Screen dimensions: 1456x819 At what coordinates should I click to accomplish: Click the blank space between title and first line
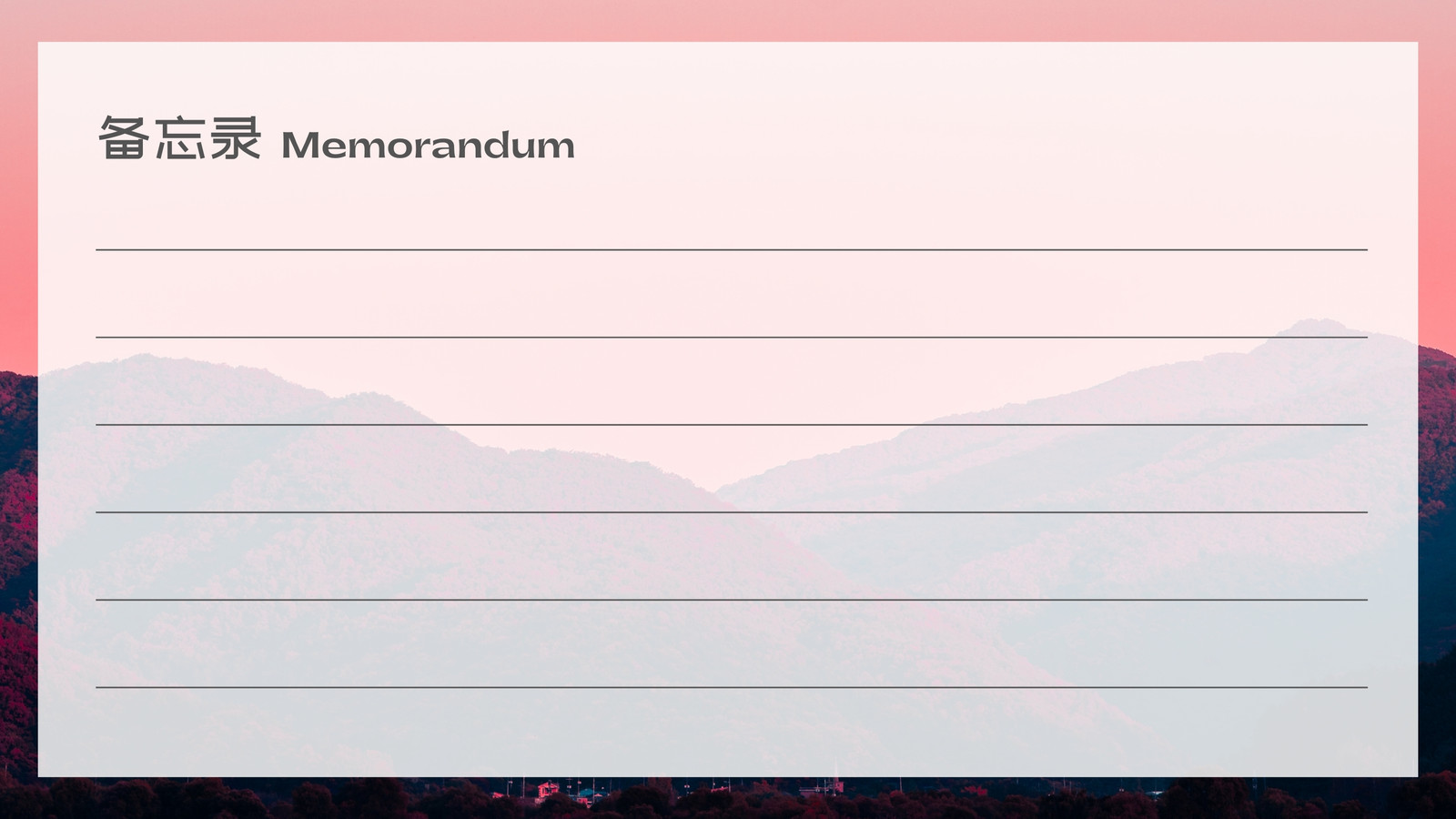731,206
